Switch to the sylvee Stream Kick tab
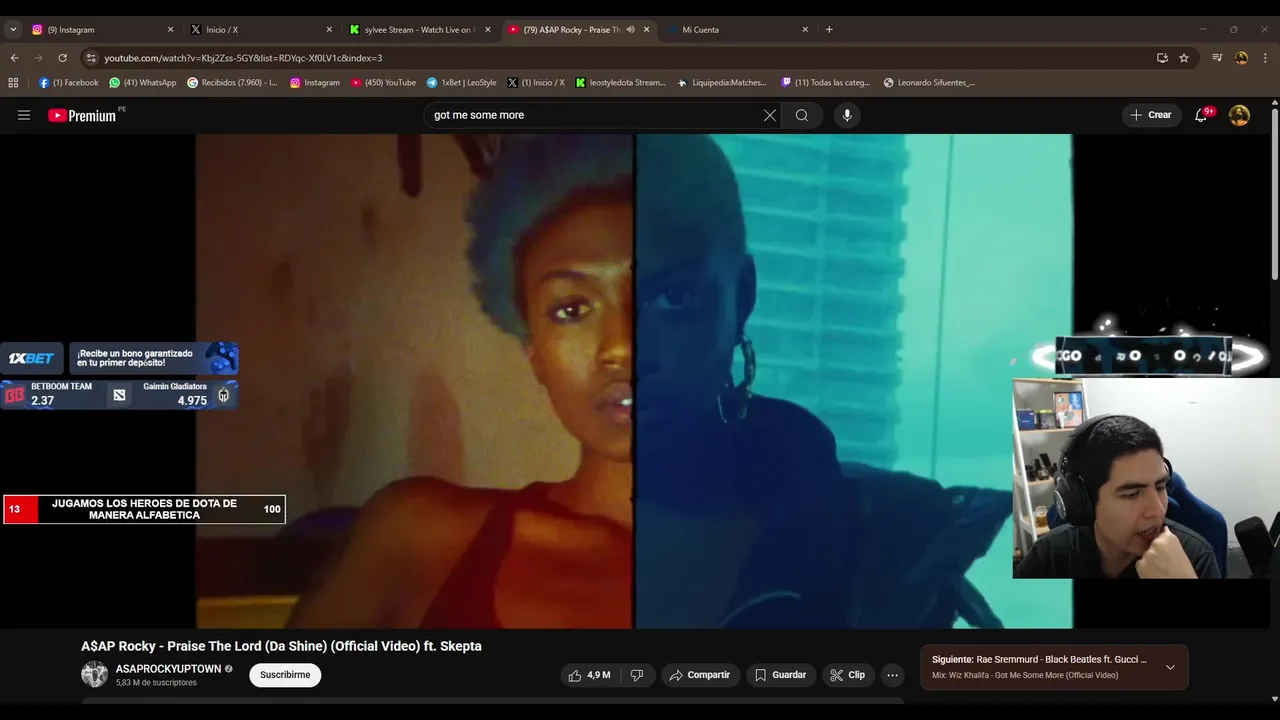1280x720 pixels. (419, 30)
